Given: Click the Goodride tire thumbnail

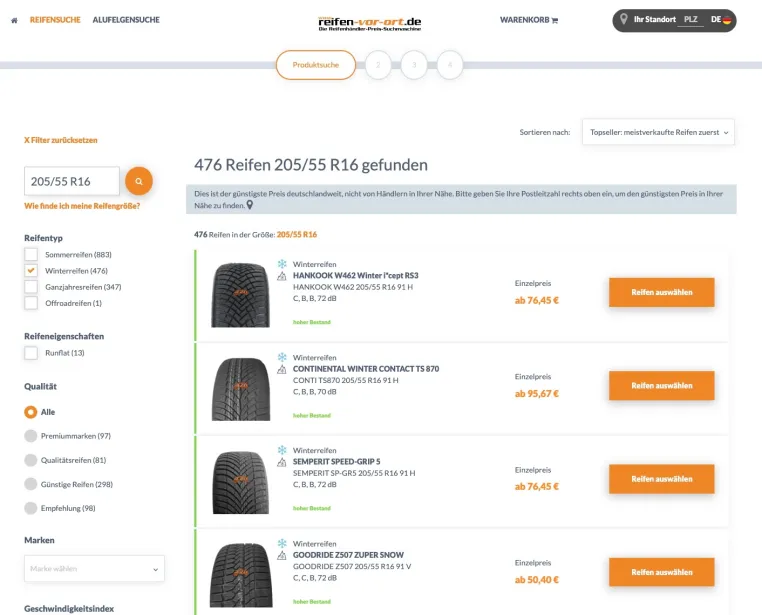Looking at the screenshot, I should tap(241, 575).
